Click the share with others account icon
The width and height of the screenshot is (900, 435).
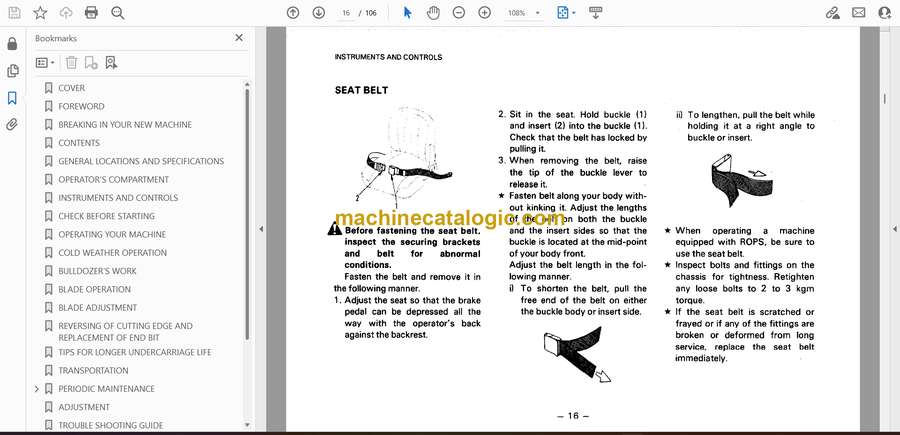pyautogui.click(x=885, y=13)
